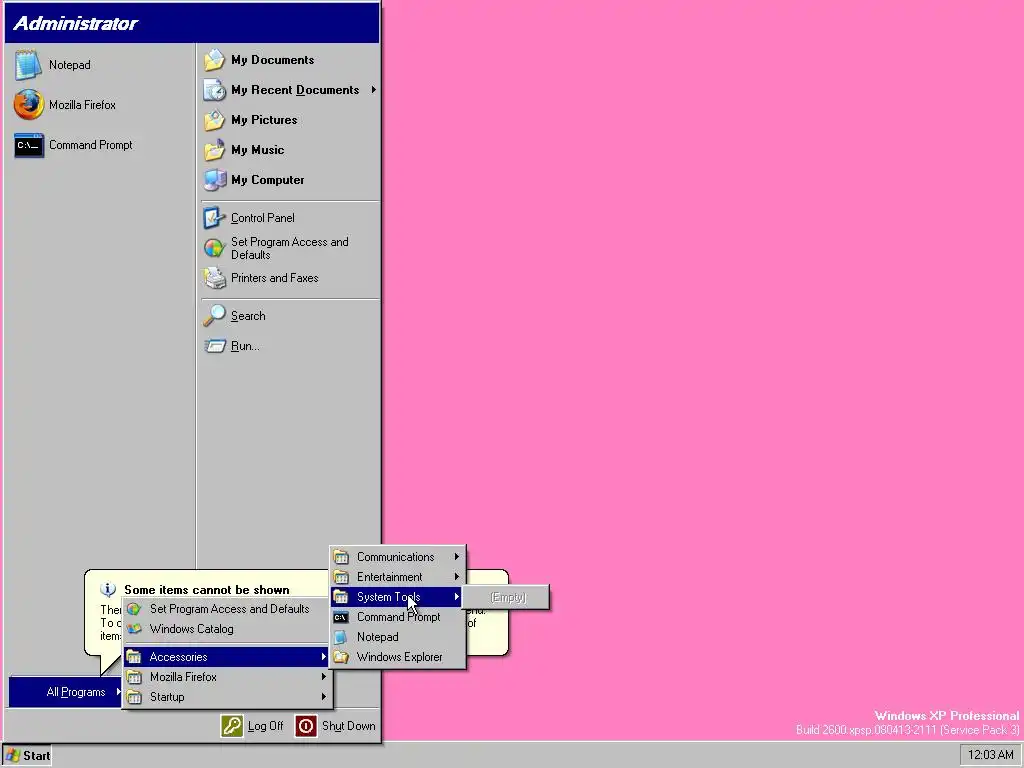Click the Printers and Faxes label

[275, 278]
